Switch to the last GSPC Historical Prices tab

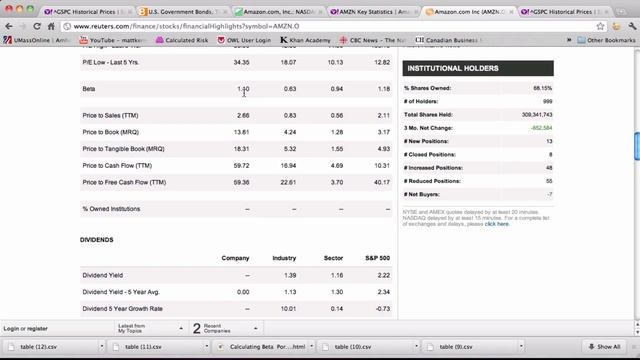coord(564,12)
